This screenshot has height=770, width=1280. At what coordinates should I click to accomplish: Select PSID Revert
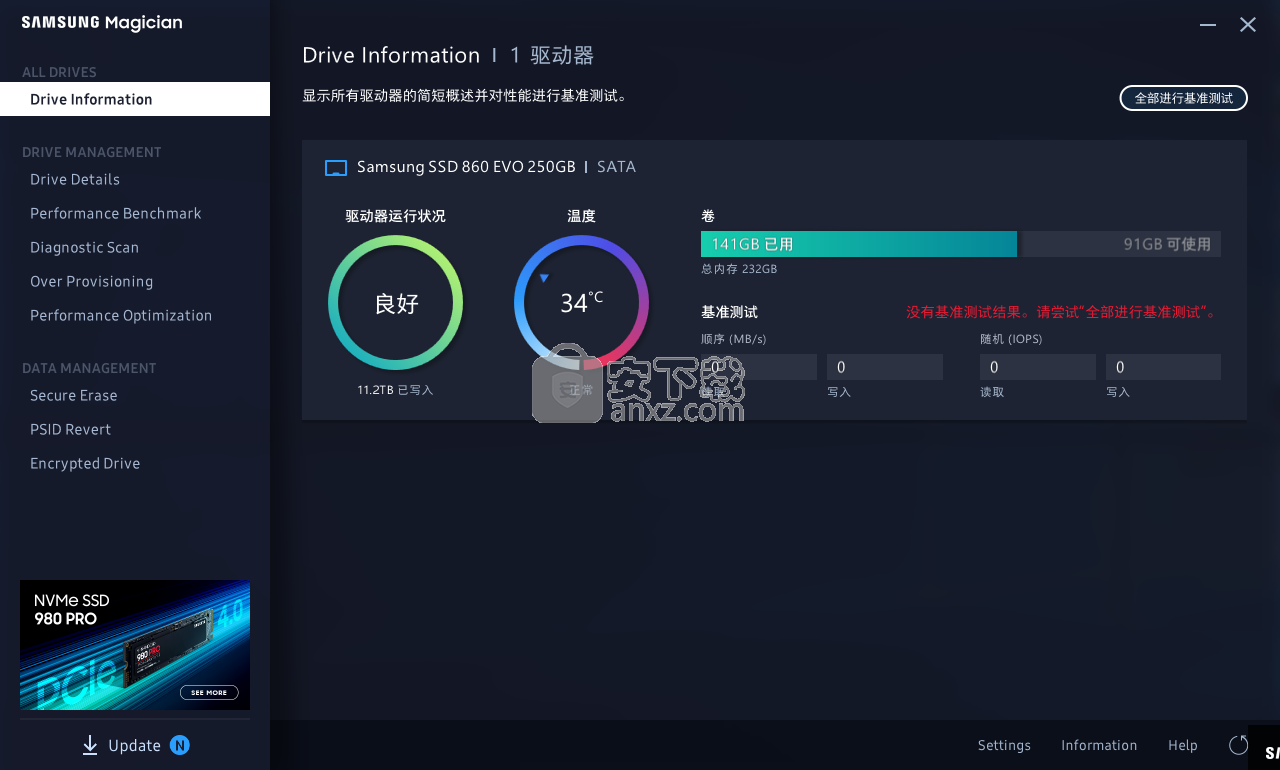point(71,430)
